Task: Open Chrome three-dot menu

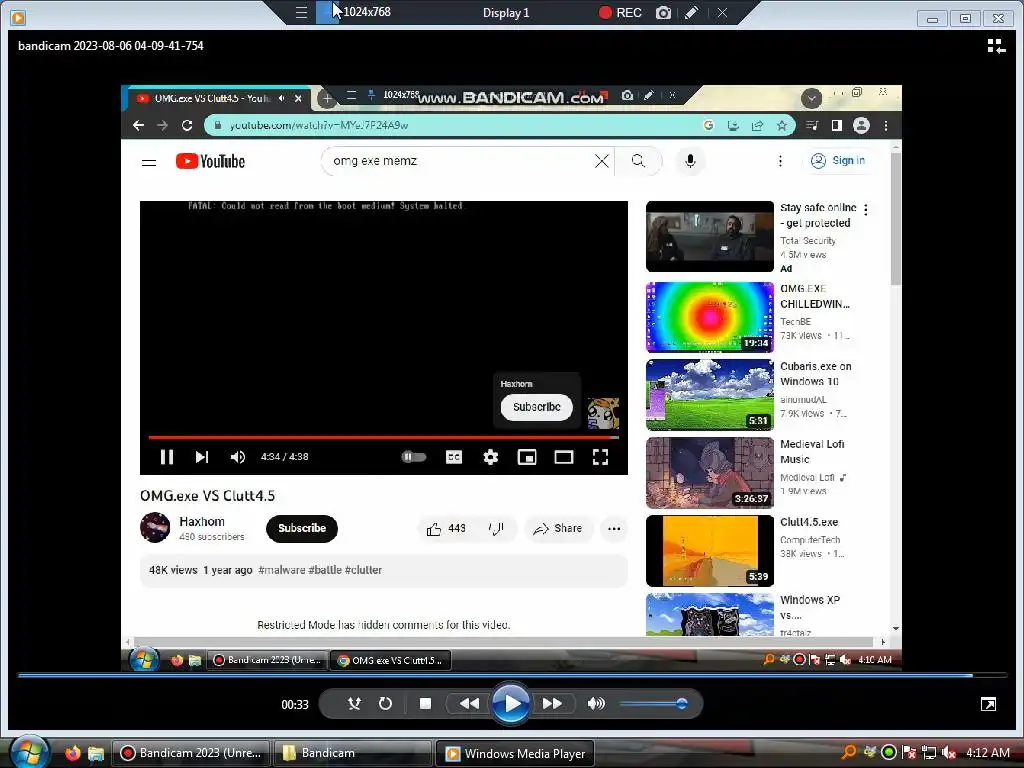Action: pyautogui.click(x=886, y=125)
